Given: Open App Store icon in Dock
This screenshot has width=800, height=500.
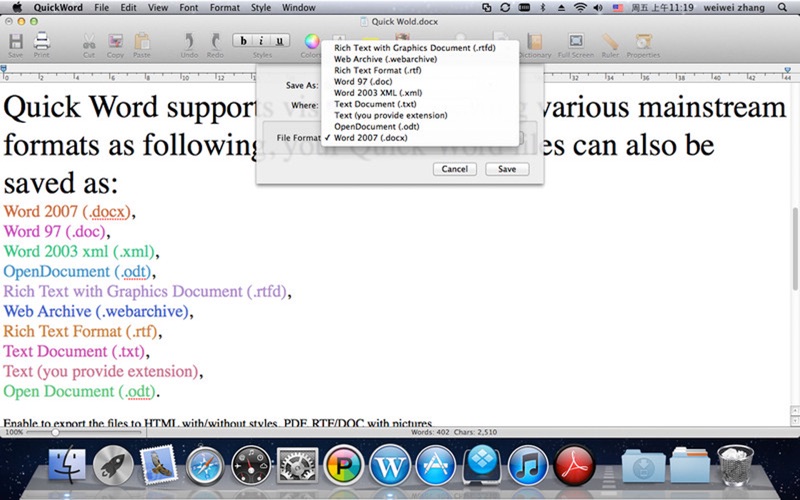Looking at the screenshot, I should [x=436, y=465].
